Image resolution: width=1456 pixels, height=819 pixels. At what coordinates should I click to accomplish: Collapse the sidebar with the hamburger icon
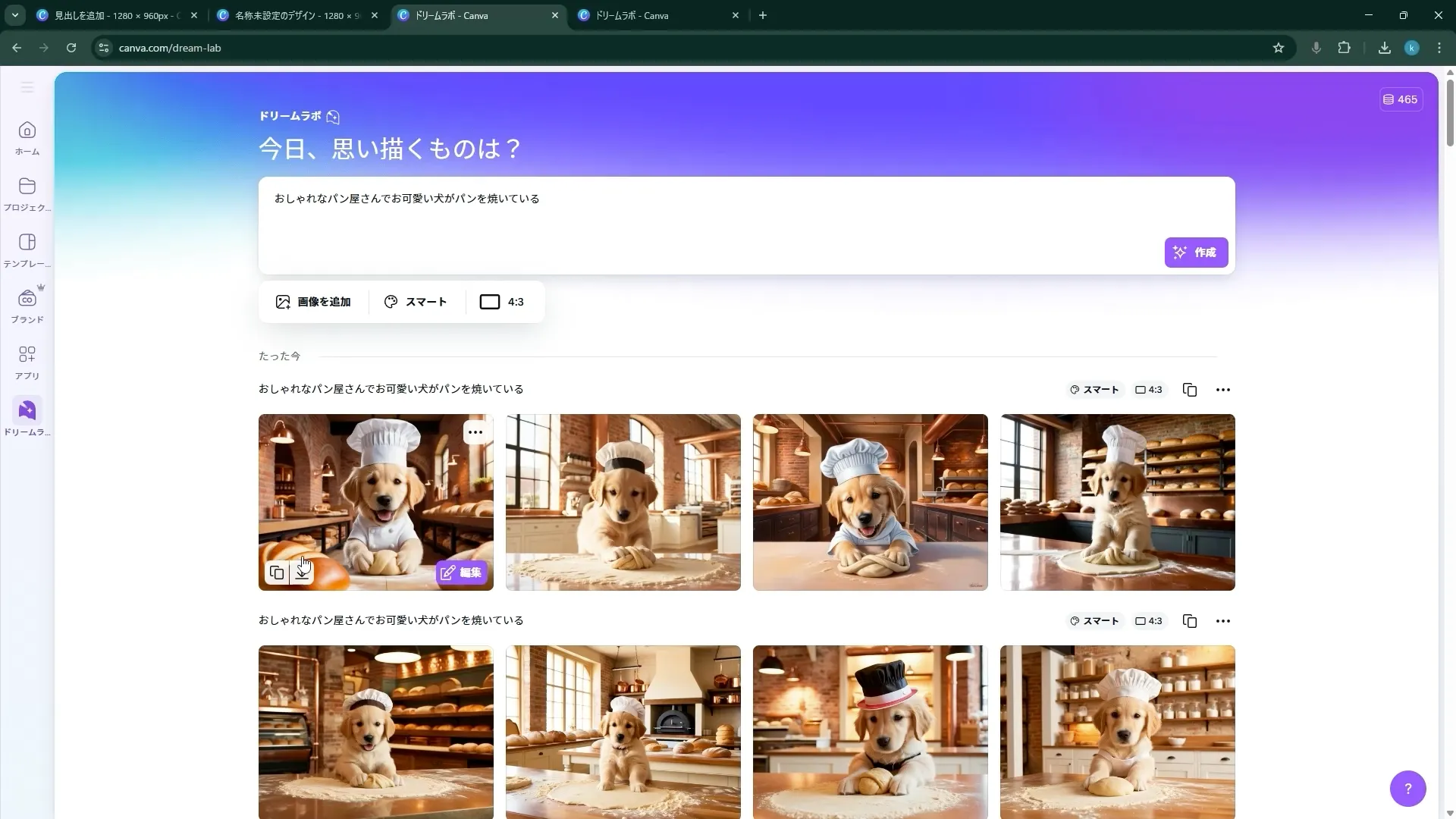click(27, 87)
